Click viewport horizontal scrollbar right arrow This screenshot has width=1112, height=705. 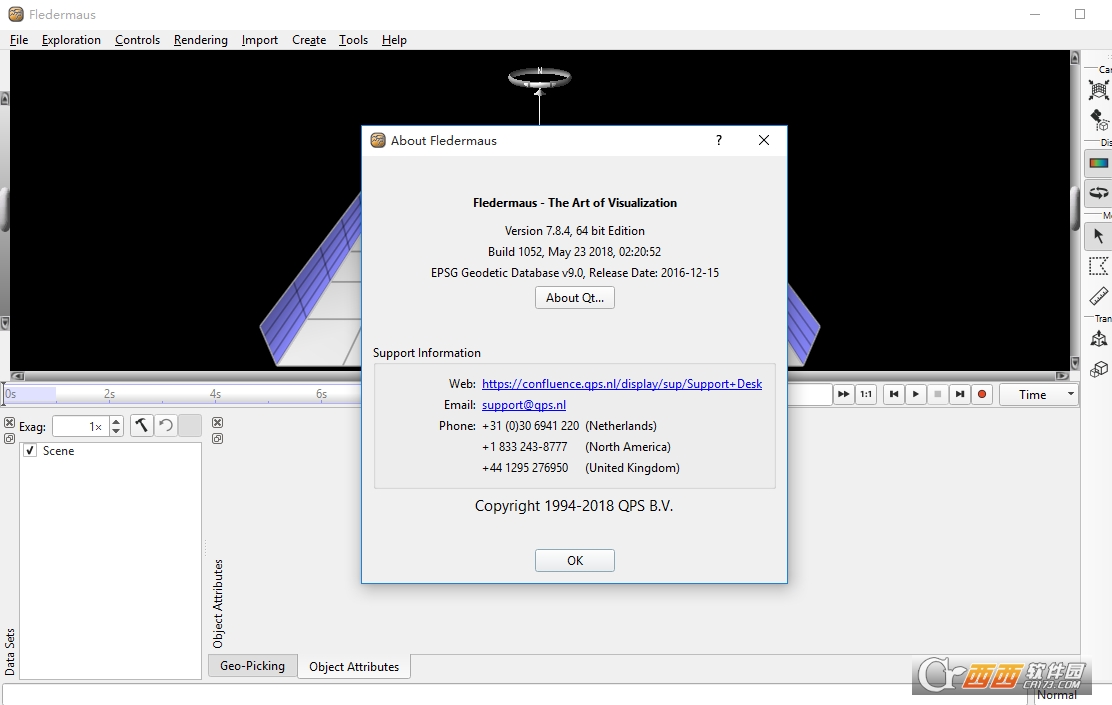coord(1062,376)
